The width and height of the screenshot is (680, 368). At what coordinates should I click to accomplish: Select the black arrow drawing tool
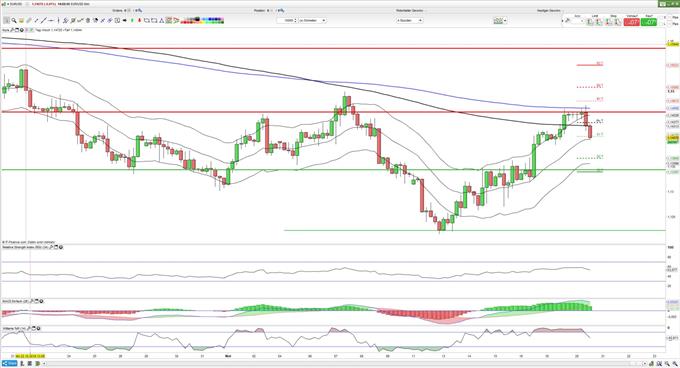[124, 20]
